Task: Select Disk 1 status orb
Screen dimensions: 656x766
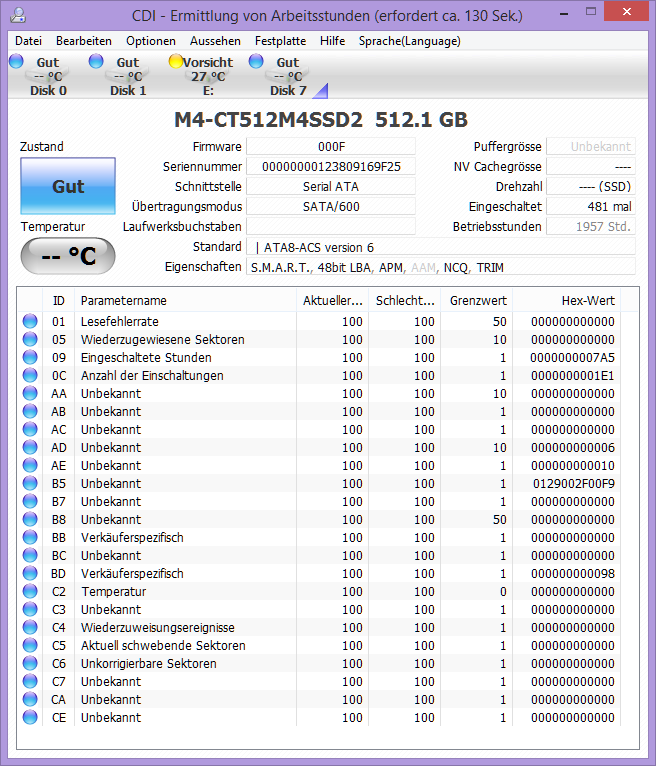Action: pos(96,61)
